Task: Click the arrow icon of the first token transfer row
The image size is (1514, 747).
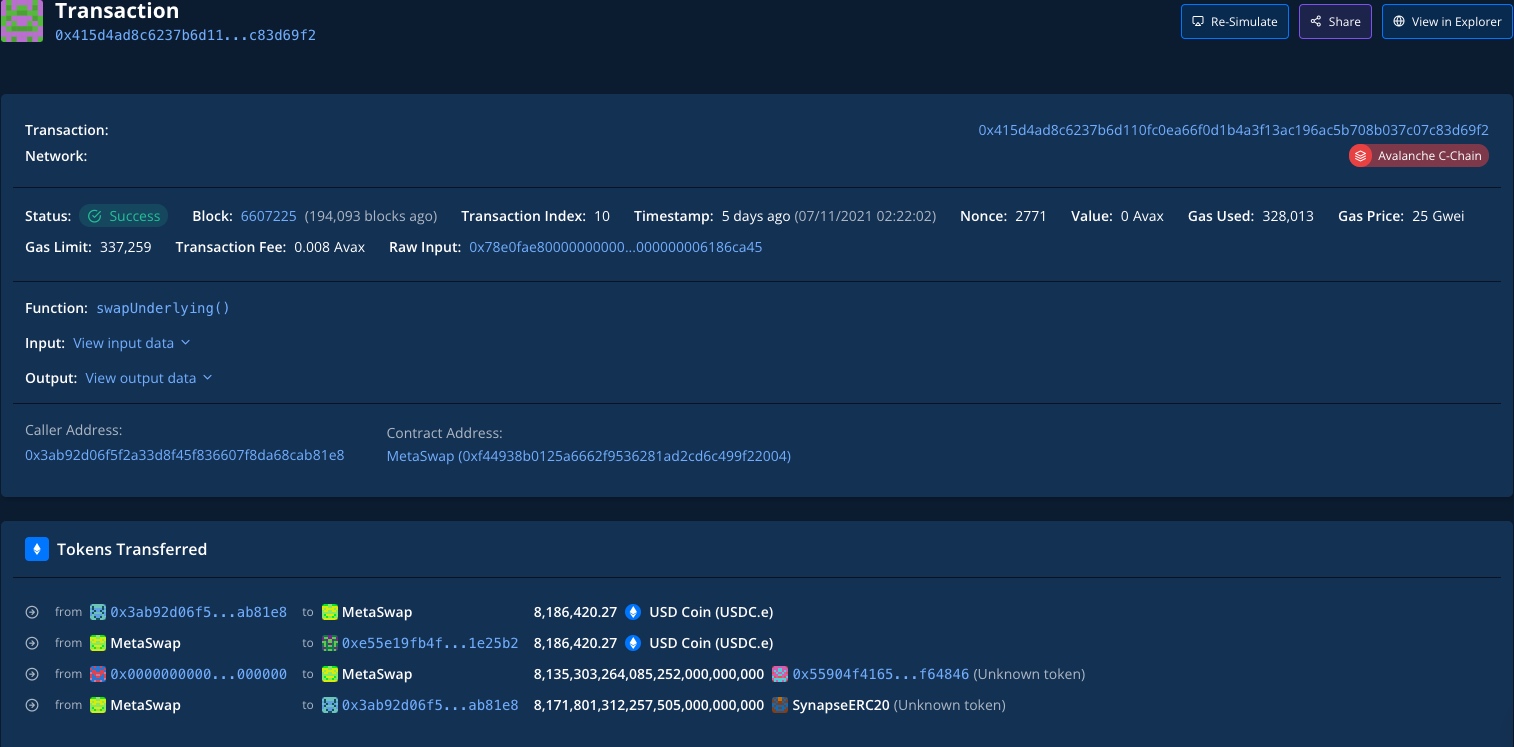Action: (x=32, y=612)
